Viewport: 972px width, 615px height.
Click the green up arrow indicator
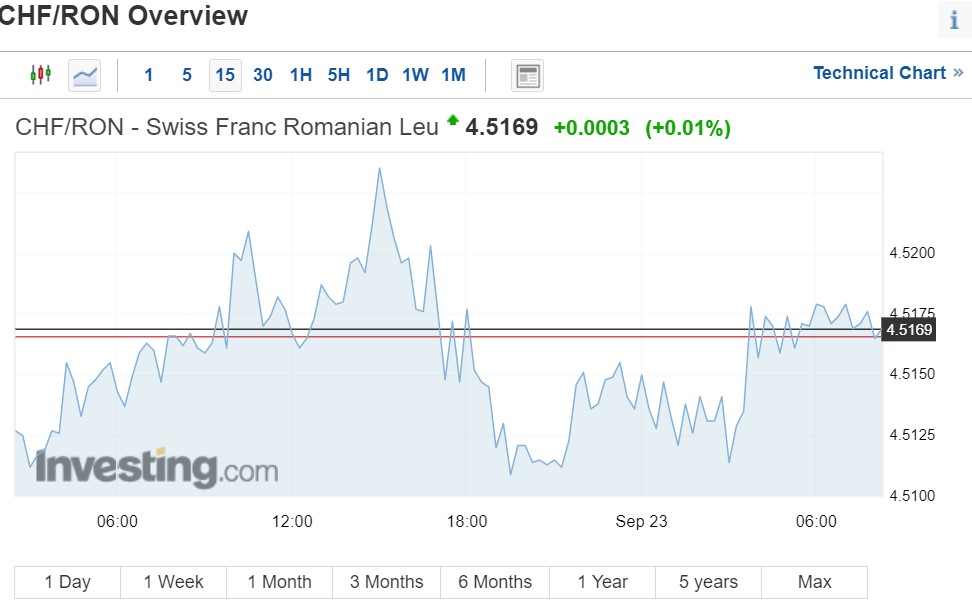(x=453, y=121)
